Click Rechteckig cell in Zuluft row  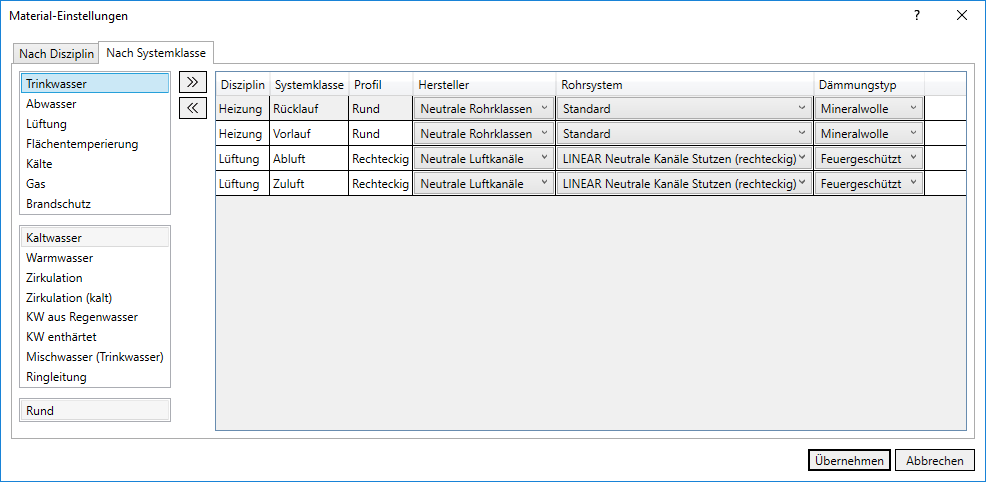(x=381, y=184)
